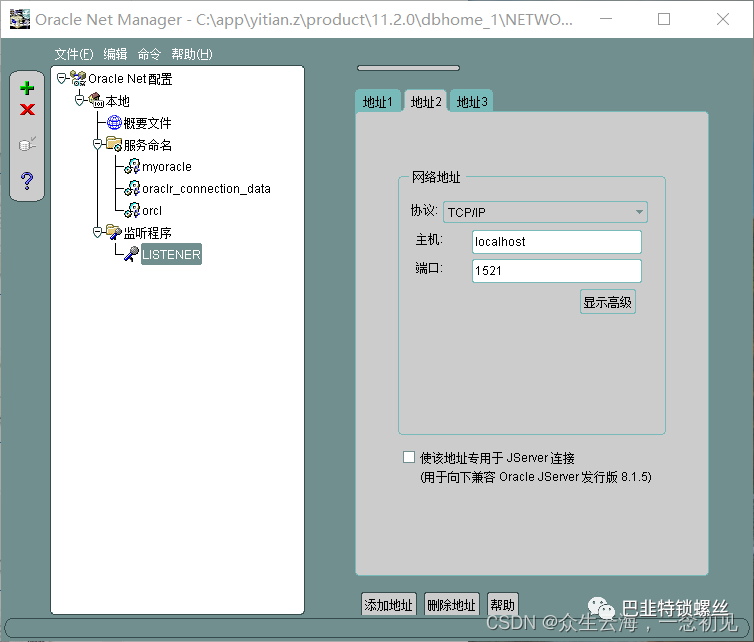
Task: Open the 命令 menu
Action: click(x=149, y=54)
